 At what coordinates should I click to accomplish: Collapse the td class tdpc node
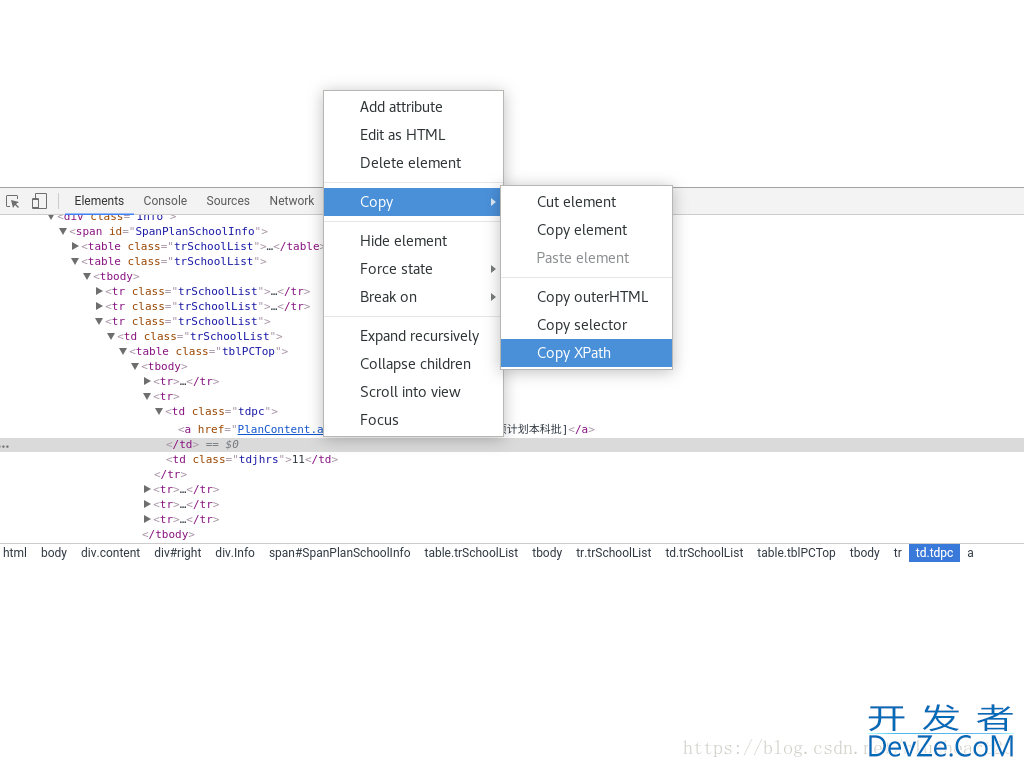click(x=159, y=411)
